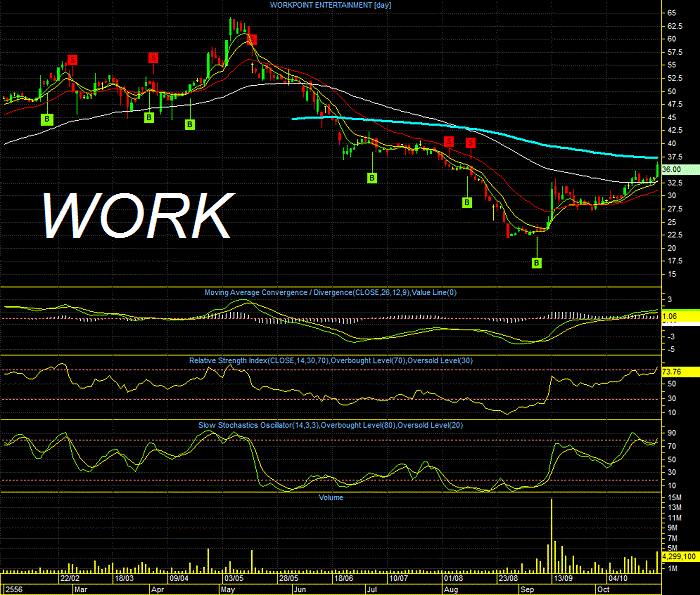
Task: Click the 1.06 MACD value label
Action: (x=680, y=316)
